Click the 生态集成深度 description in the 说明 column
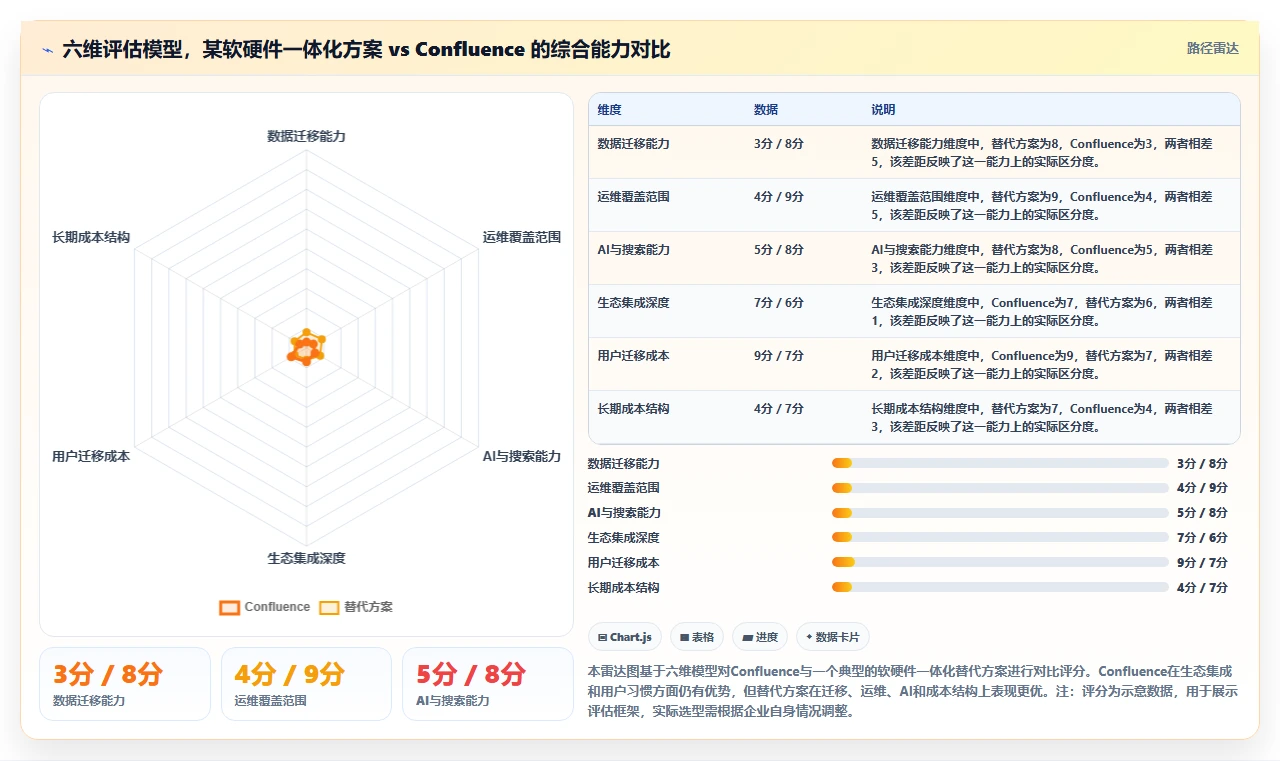Screen dimensions: 1280x761 (x=1042, y=311)
